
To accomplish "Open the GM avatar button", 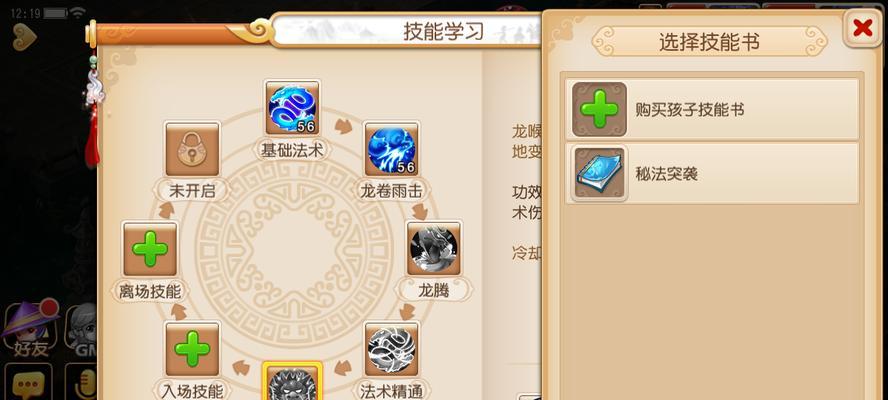I will [x=82, y=330].
